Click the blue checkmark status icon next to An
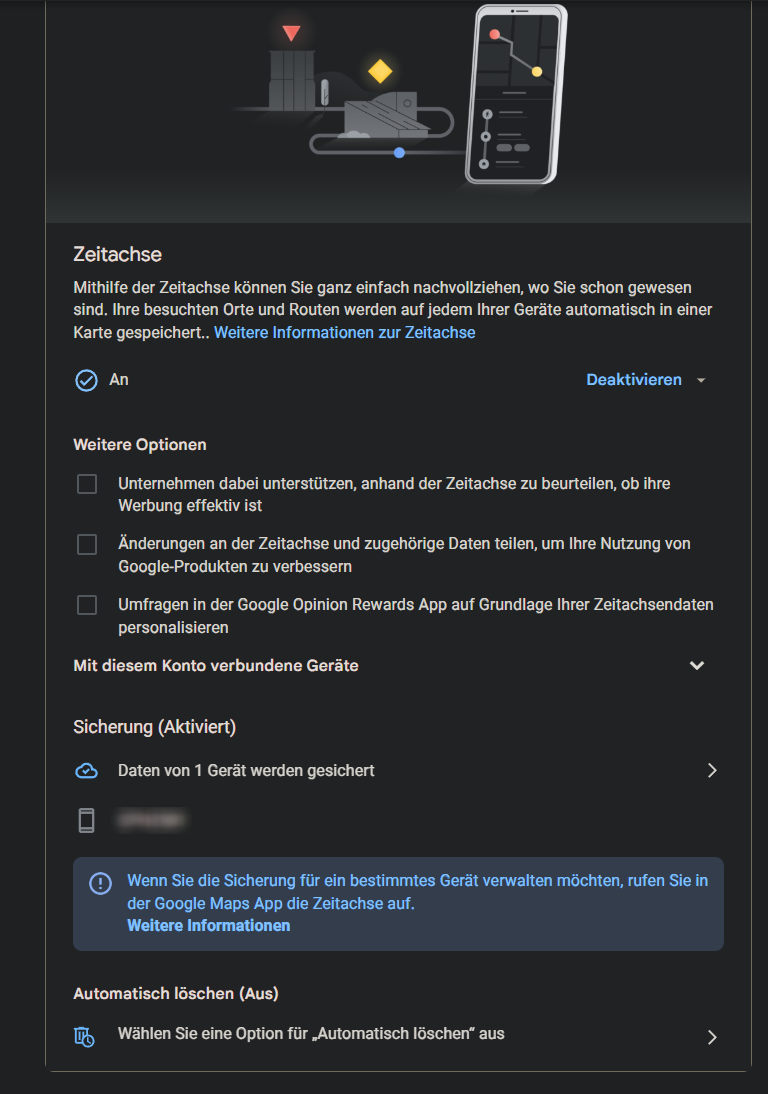768x1094 pixels. click(x=86, y=380)
